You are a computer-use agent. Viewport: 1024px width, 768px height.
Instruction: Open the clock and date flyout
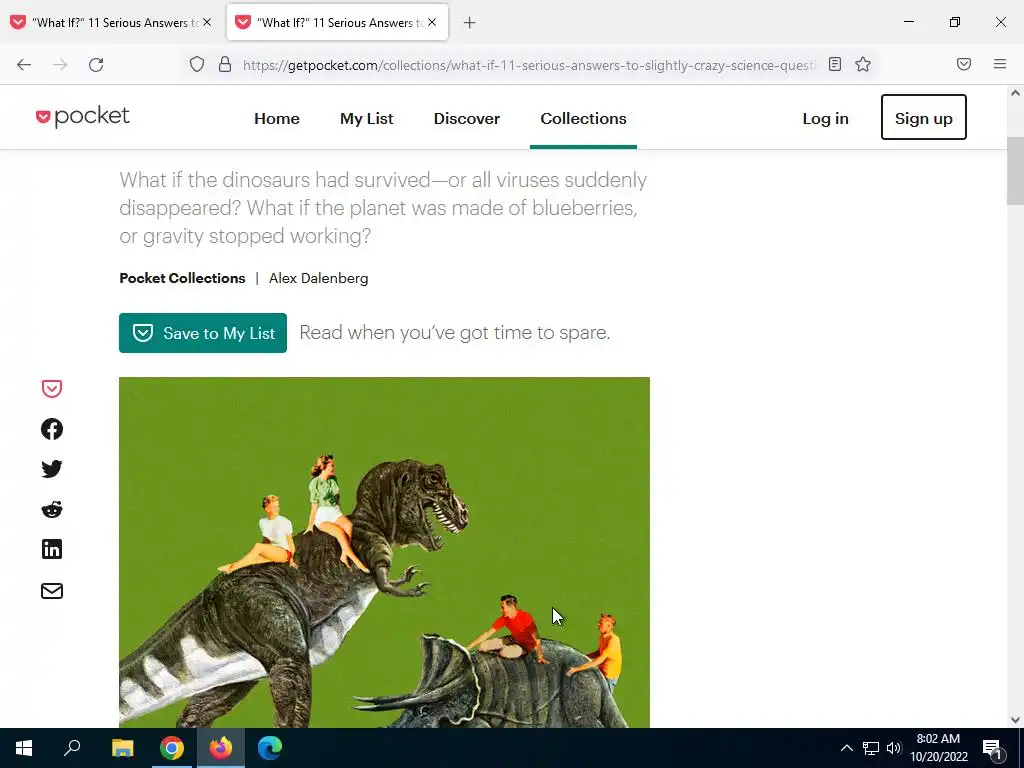pyautogui.click(x=938, y=748)
